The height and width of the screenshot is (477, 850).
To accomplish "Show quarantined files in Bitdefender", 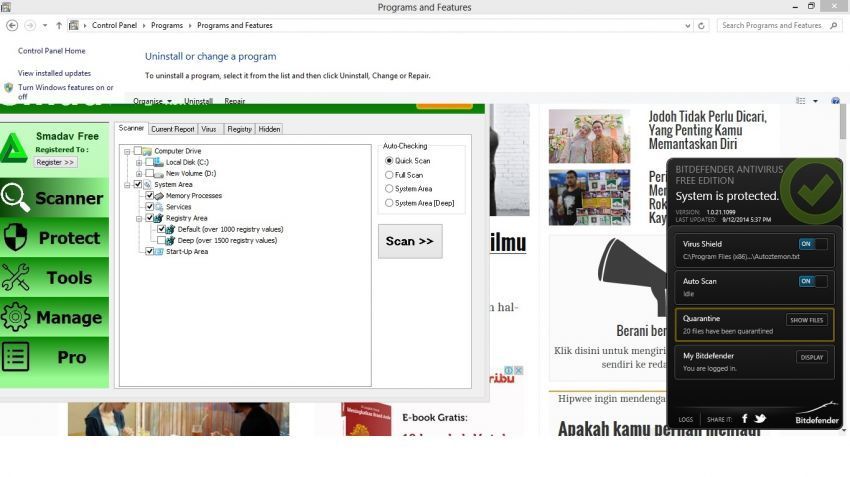I will click(x=807, y=320).
